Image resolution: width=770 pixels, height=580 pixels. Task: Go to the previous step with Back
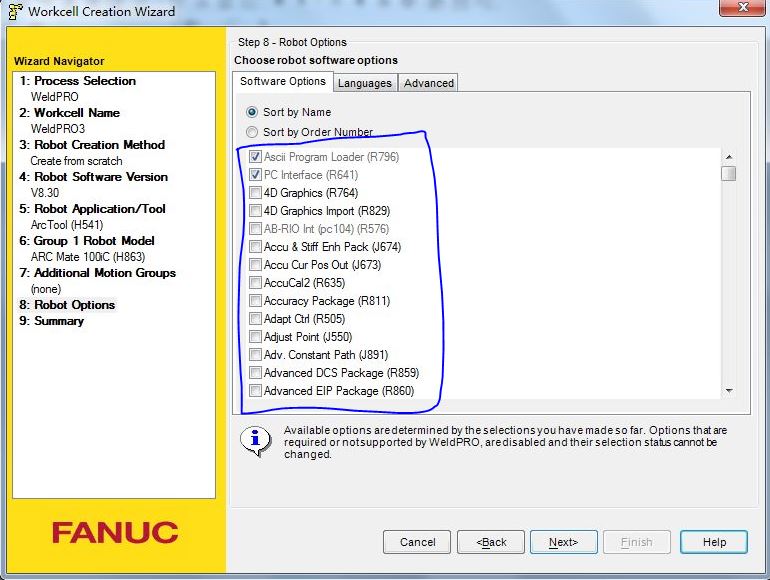pos(491,542)
